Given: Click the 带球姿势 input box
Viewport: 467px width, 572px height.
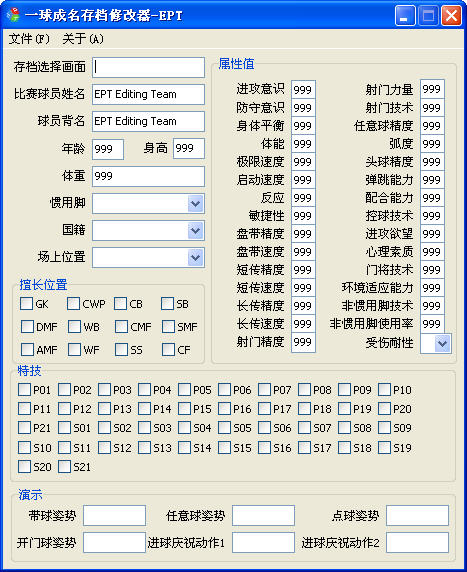Looking at the screenshot, I should click(x=115, y=515).
